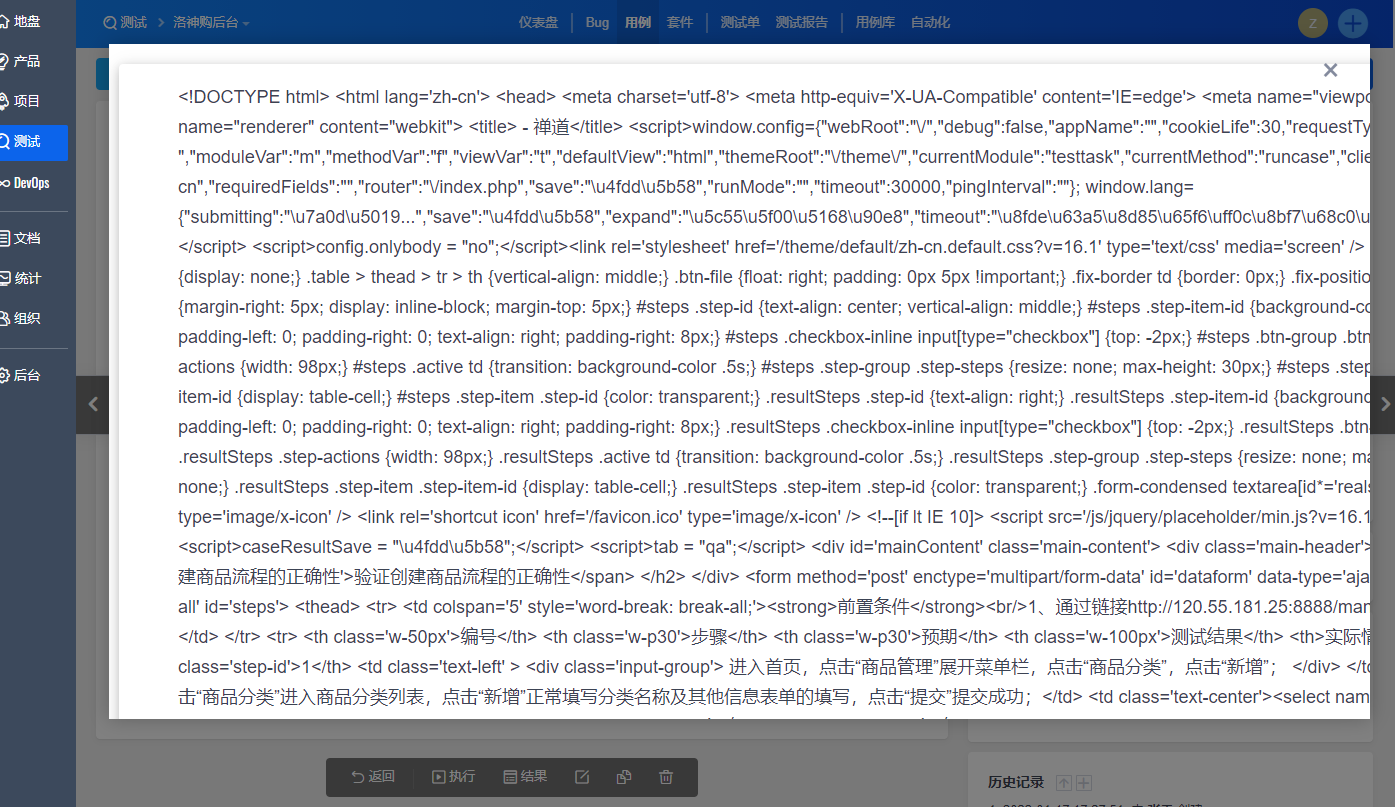Click the delete case trash icon
Viewport: 1395px width, 807px height.
tap(666, 777)
